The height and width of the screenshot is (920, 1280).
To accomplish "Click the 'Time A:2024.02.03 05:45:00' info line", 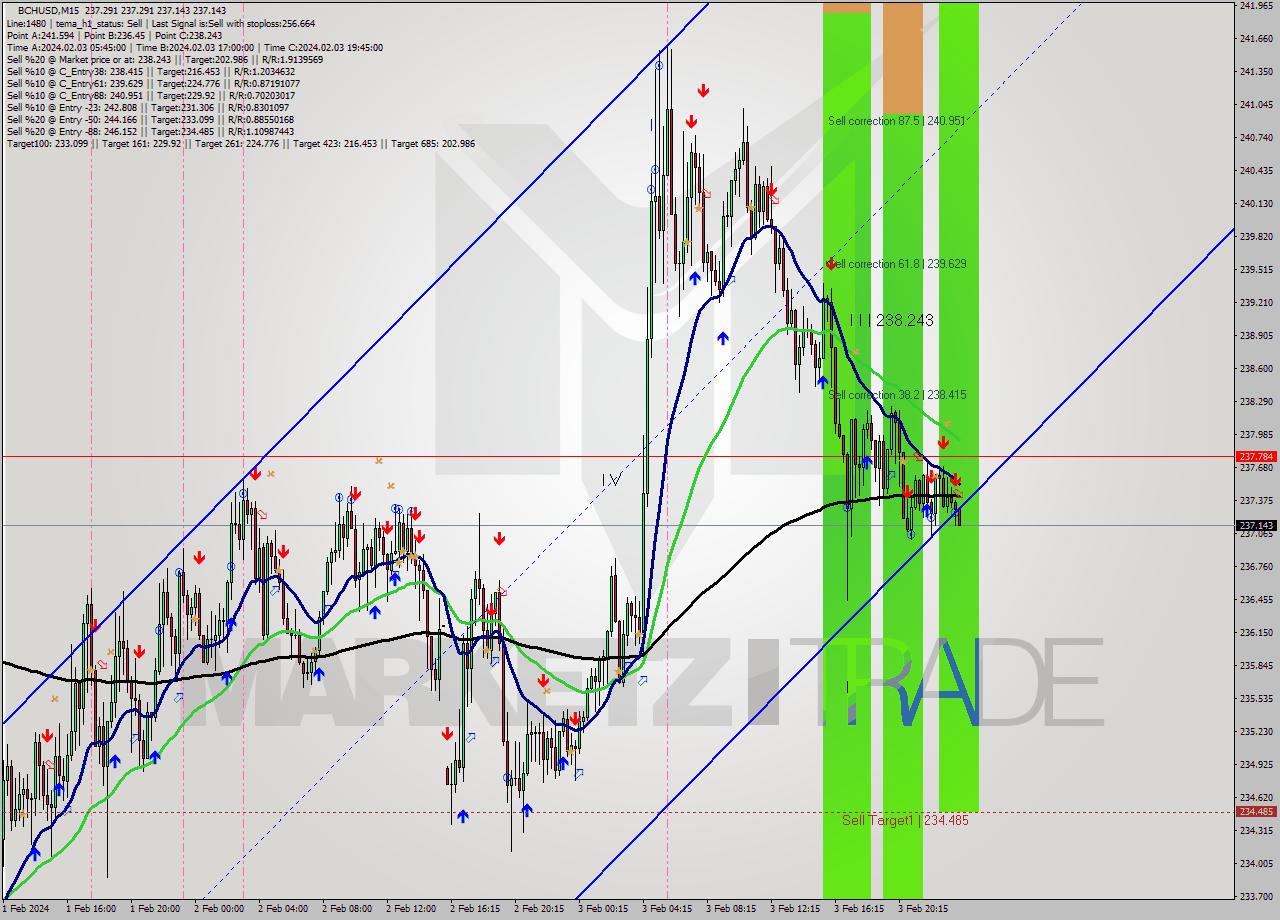I will [x=194, y=47].
